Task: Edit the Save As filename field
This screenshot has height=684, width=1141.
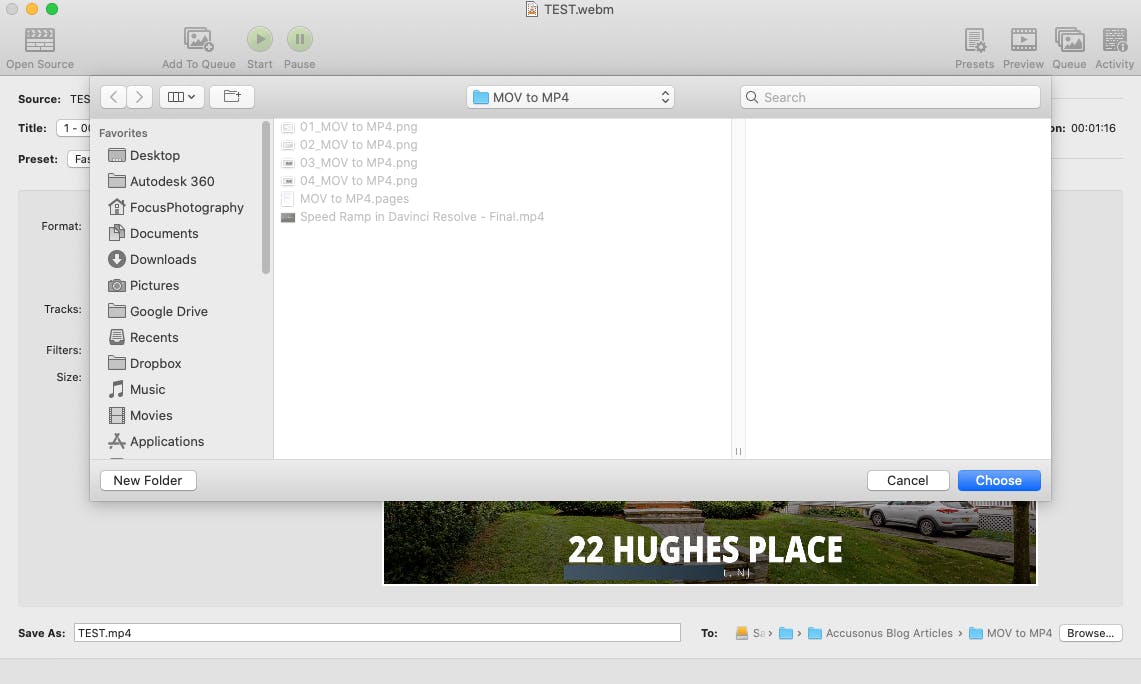Action: pos(377,633)
